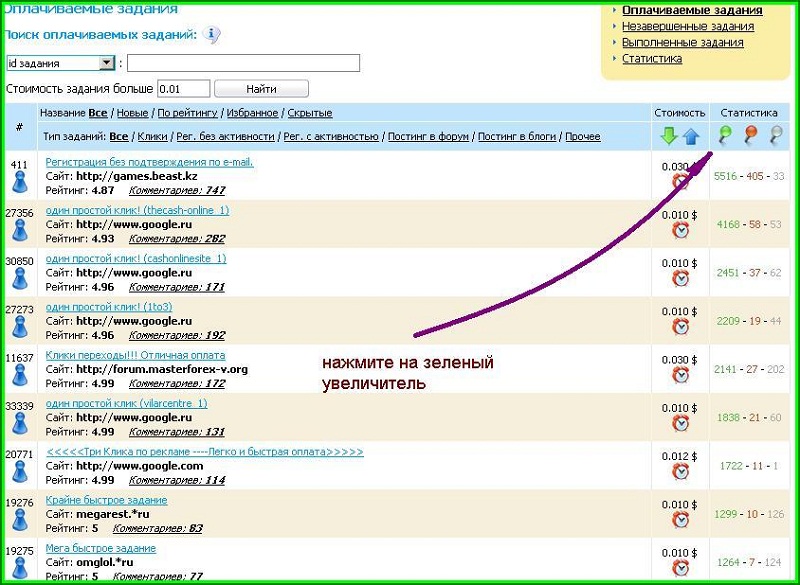Click the minimum cost field showing 0.01
This screenshot has width=800, height=585.
(x=183, y=89)
